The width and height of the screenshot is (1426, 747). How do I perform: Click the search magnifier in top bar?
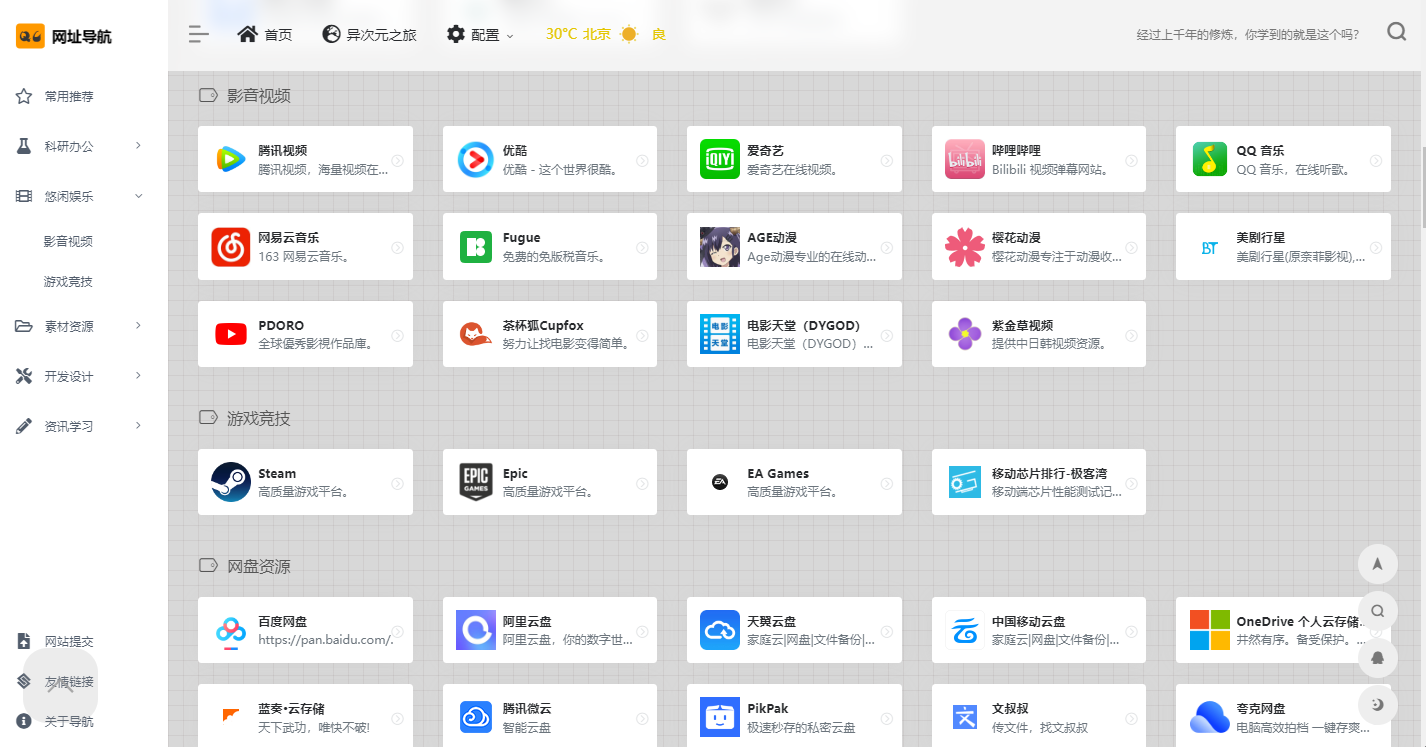pos(1396,33)
